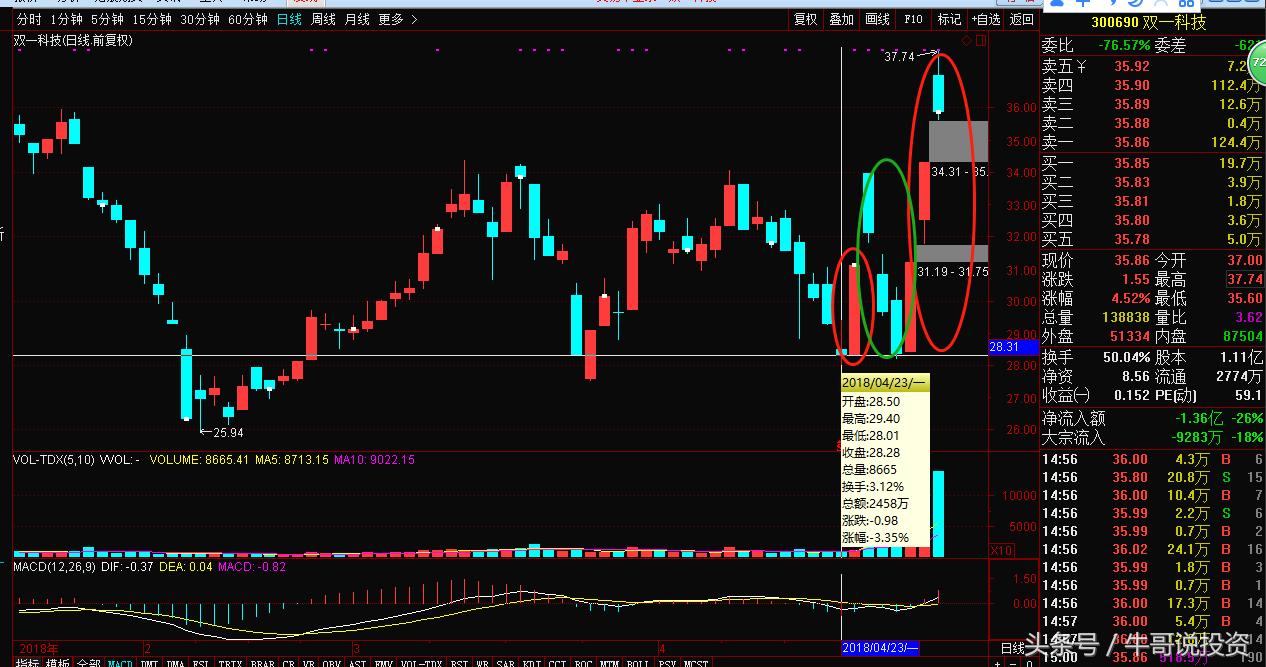
Task: Click the 2018/04/23 date marker on time axis
Action: [x=880, y=647]
